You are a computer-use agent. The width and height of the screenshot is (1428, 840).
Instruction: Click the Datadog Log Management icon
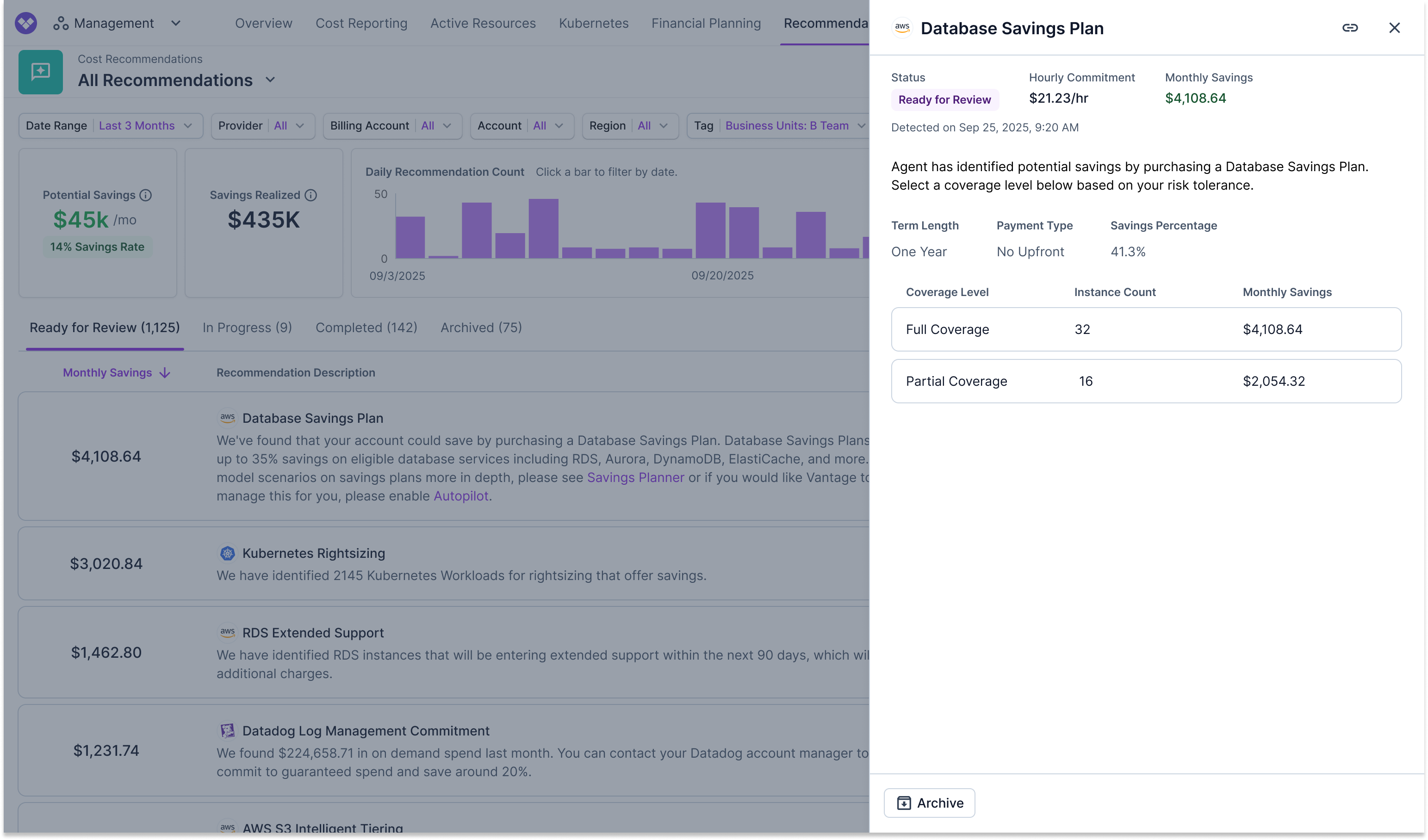click(227, 731)
